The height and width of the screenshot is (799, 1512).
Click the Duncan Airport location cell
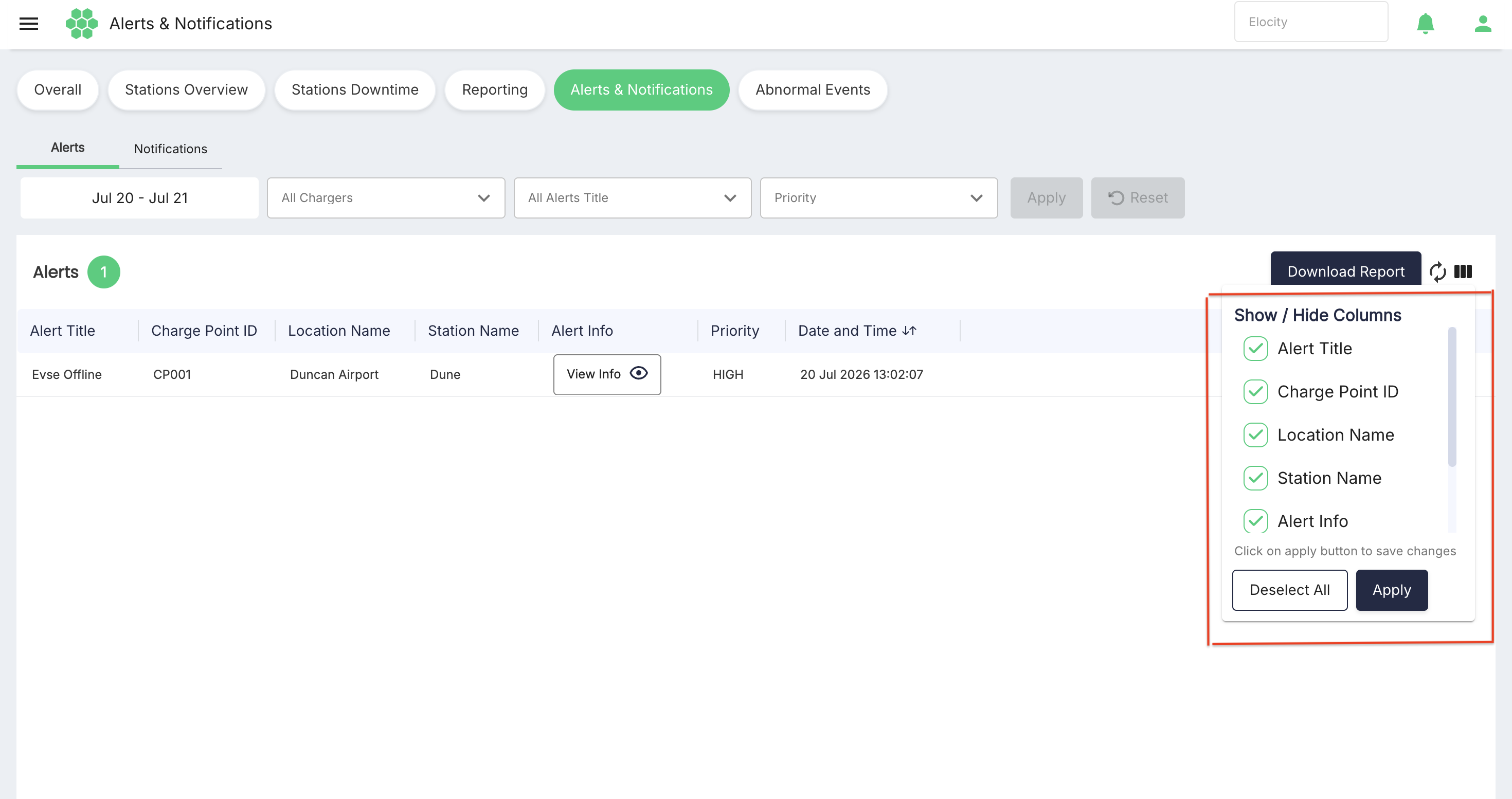pyautogui.click(x=334, y=374)
